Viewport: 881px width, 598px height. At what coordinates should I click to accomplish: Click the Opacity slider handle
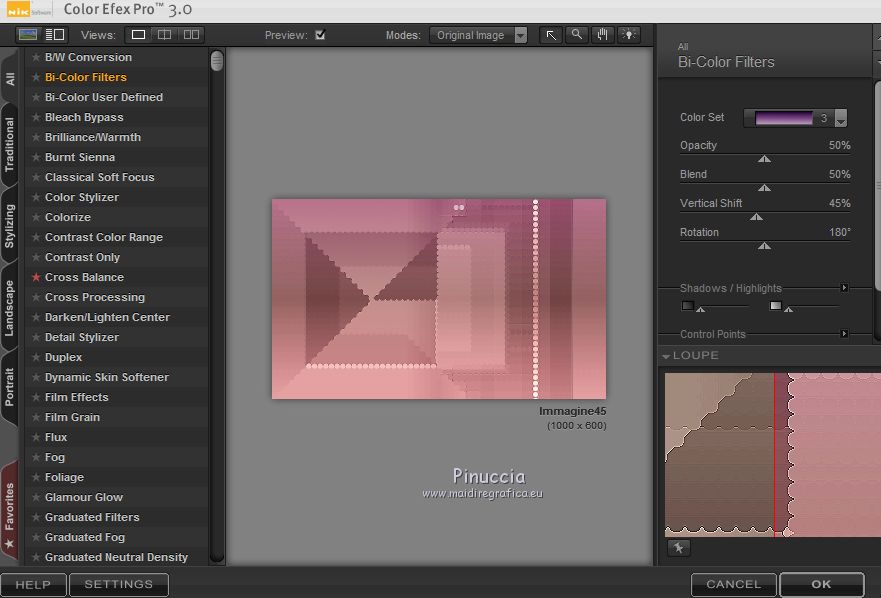(764, 159)
